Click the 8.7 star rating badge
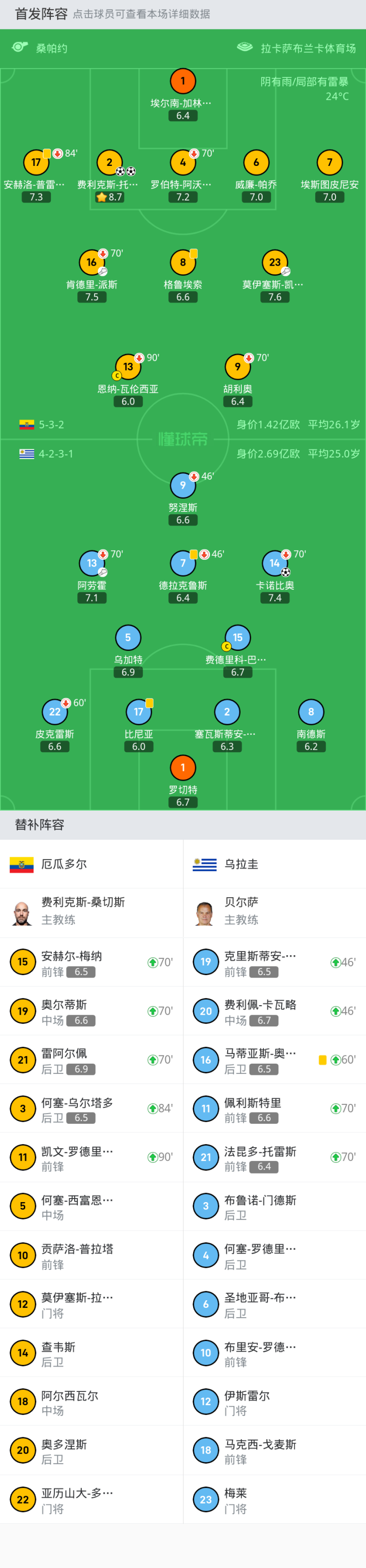Viewport: 366px width, 1568px height. tap(109, 197)
